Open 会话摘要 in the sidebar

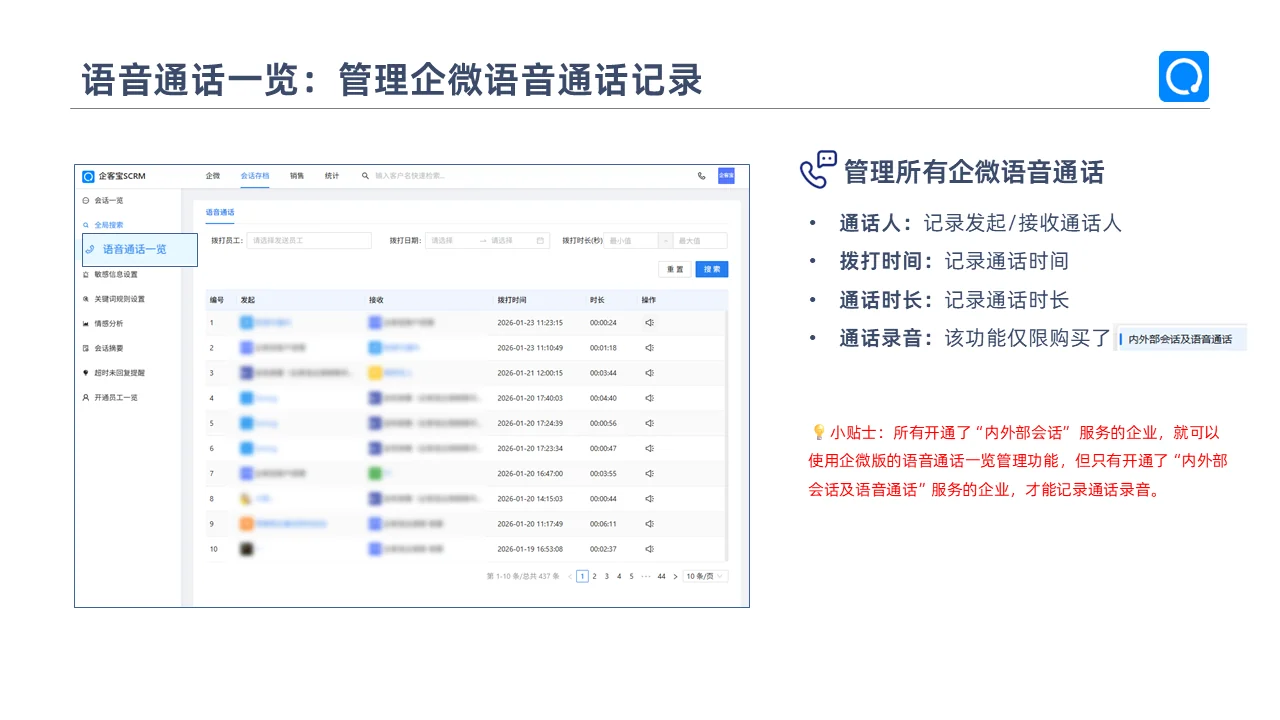(103, 348)
